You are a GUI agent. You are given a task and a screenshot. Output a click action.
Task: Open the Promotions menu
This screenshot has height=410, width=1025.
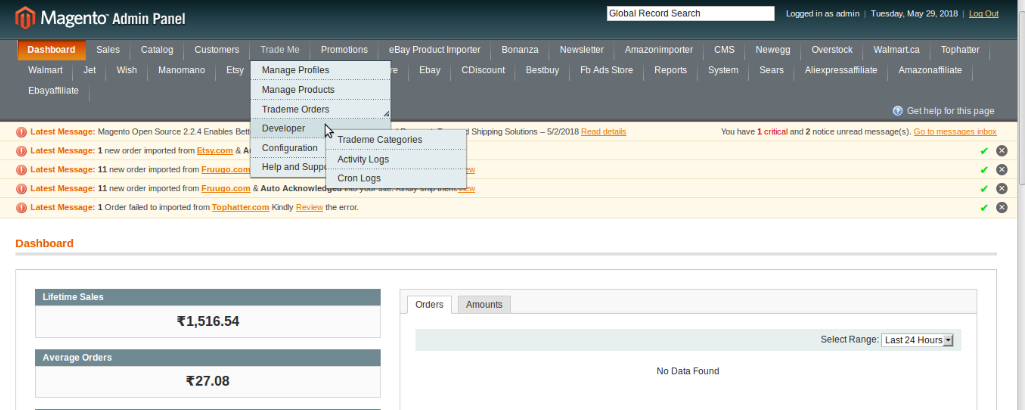pos(344,50)
